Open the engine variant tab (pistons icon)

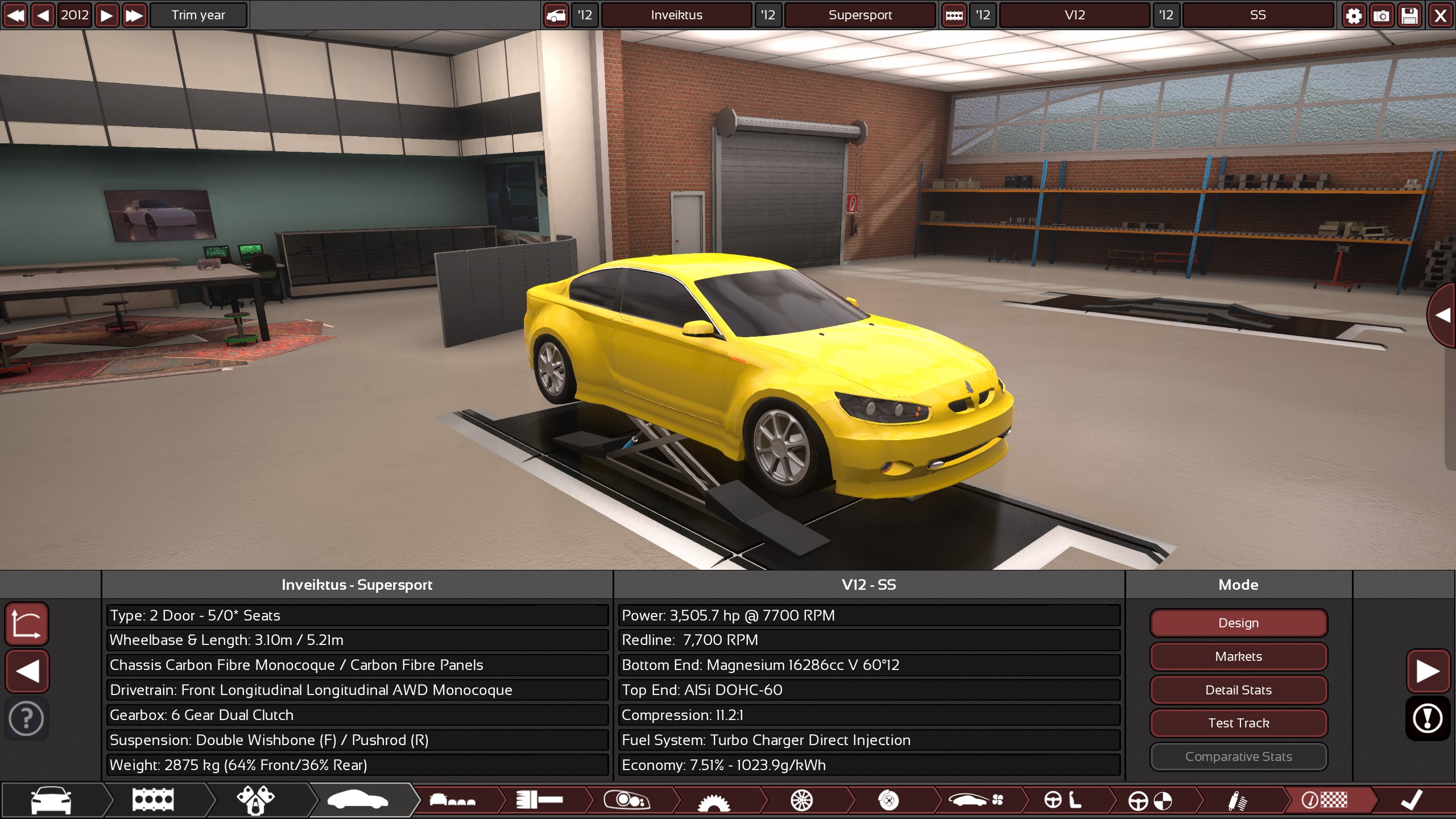click(x=255, y=800)
